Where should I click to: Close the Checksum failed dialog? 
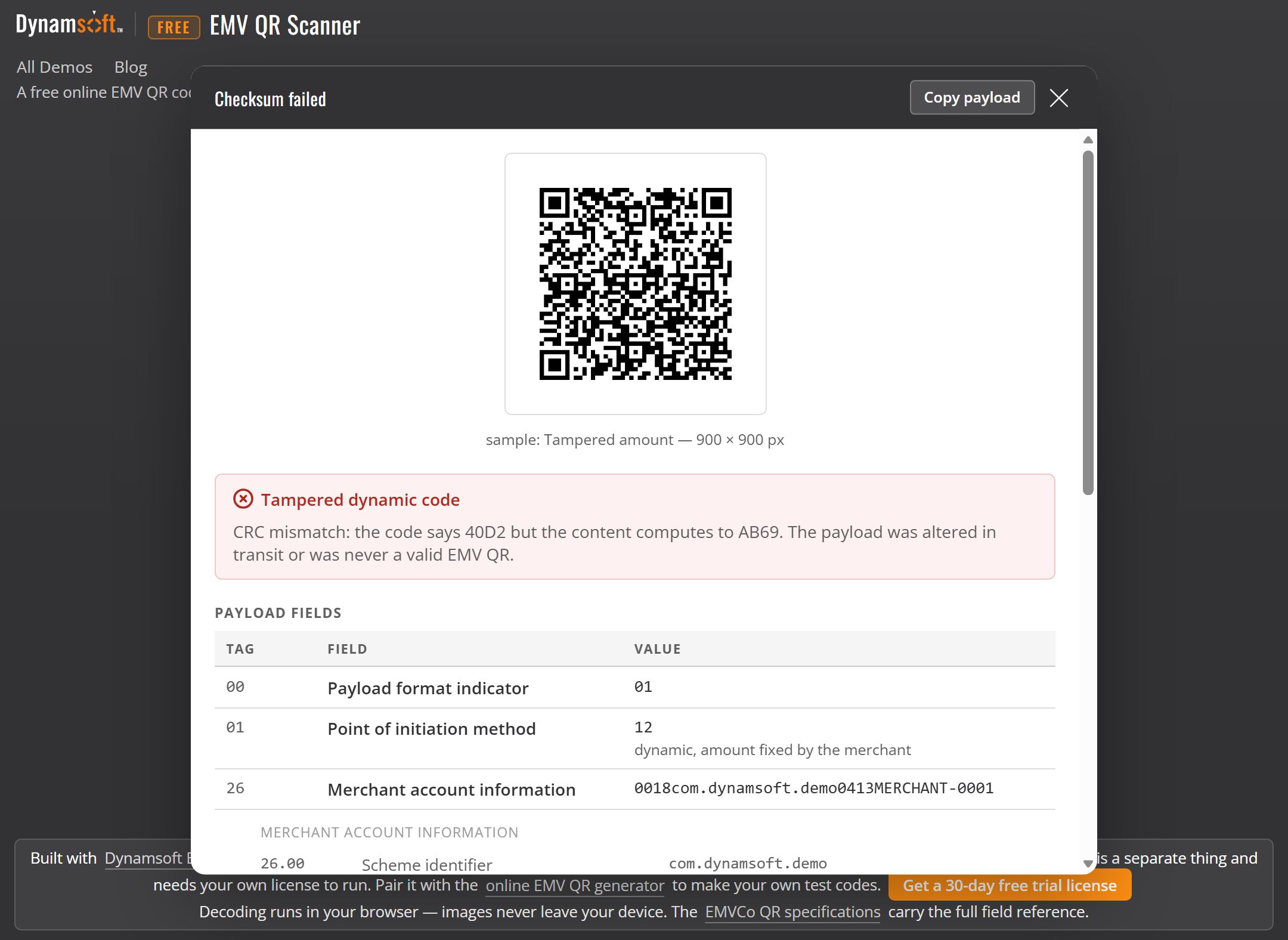(x=1058, y=98)
